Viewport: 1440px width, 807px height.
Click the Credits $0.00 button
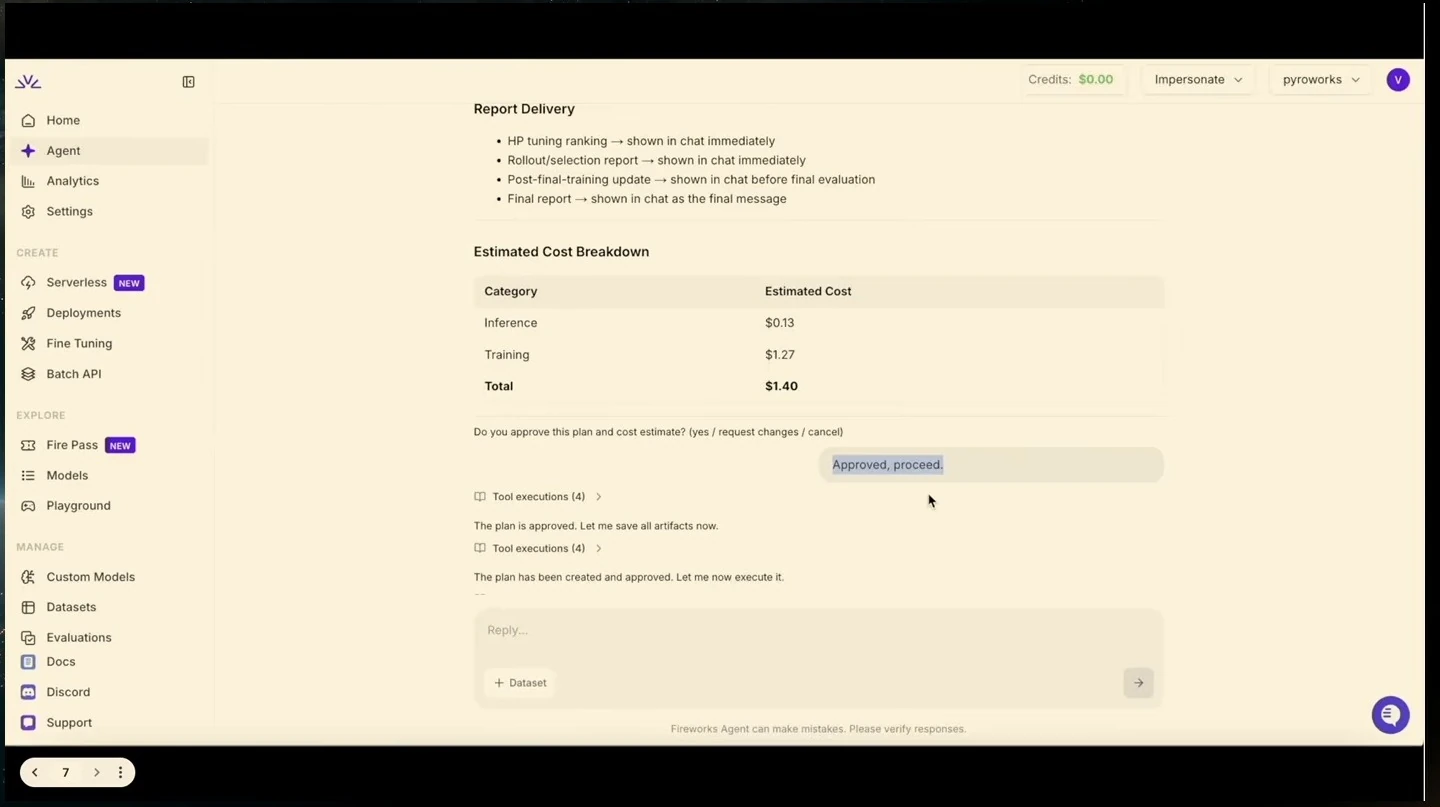coord(1074,80)
